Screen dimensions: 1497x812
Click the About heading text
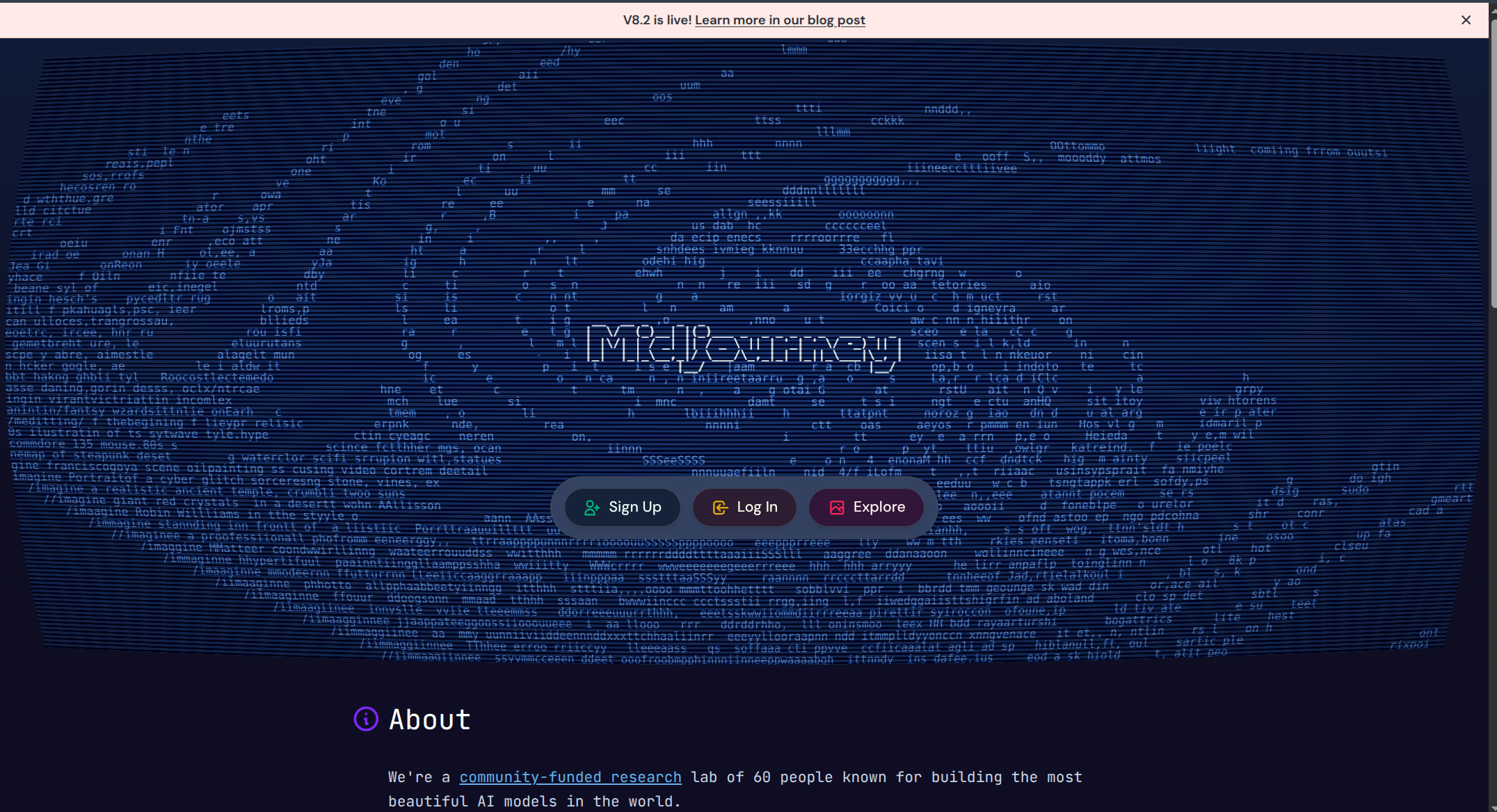430,720
